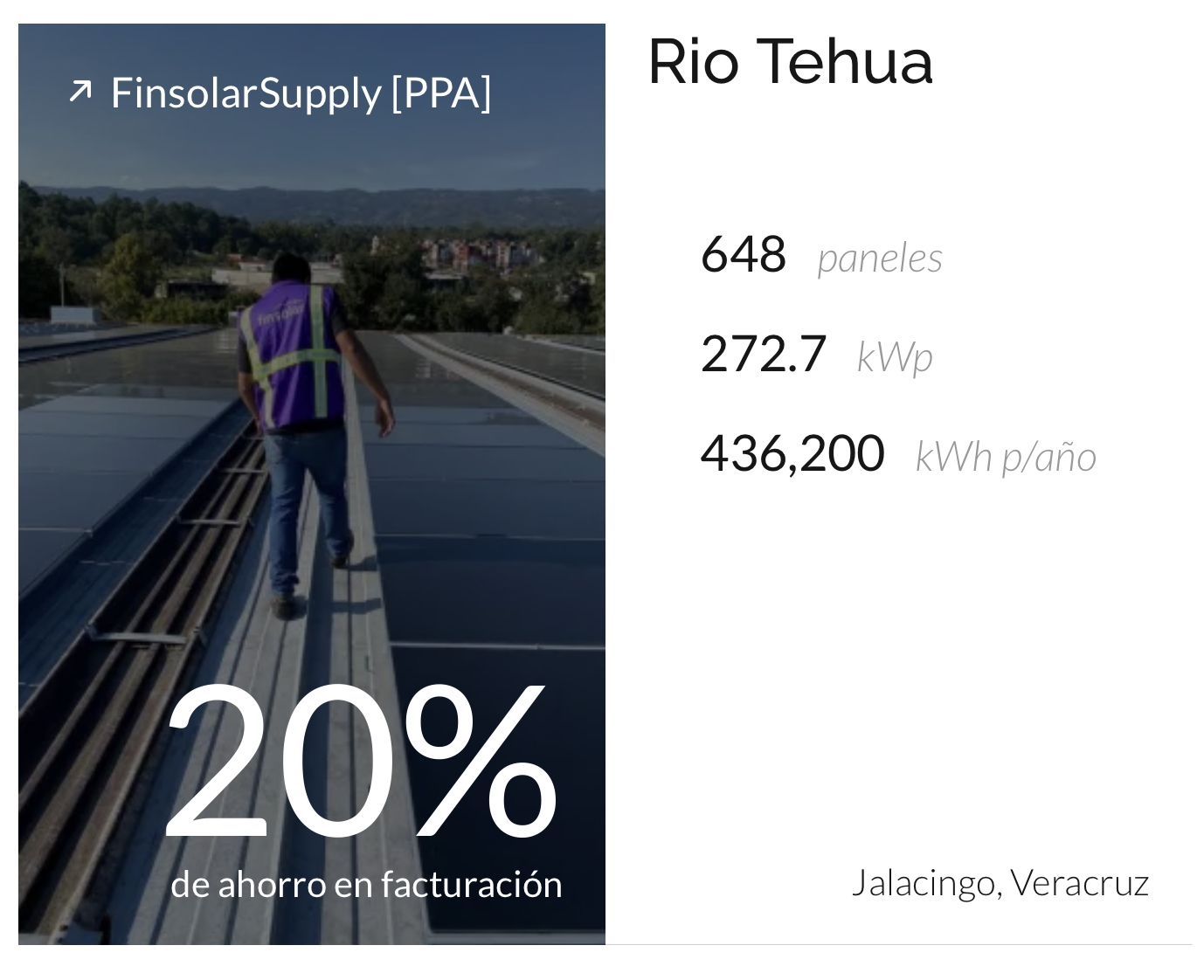Image resolution: width=1204 pixels, height=980 pixels.
Task: Click the 'kWp' unit label
Action: click(895, 357)
